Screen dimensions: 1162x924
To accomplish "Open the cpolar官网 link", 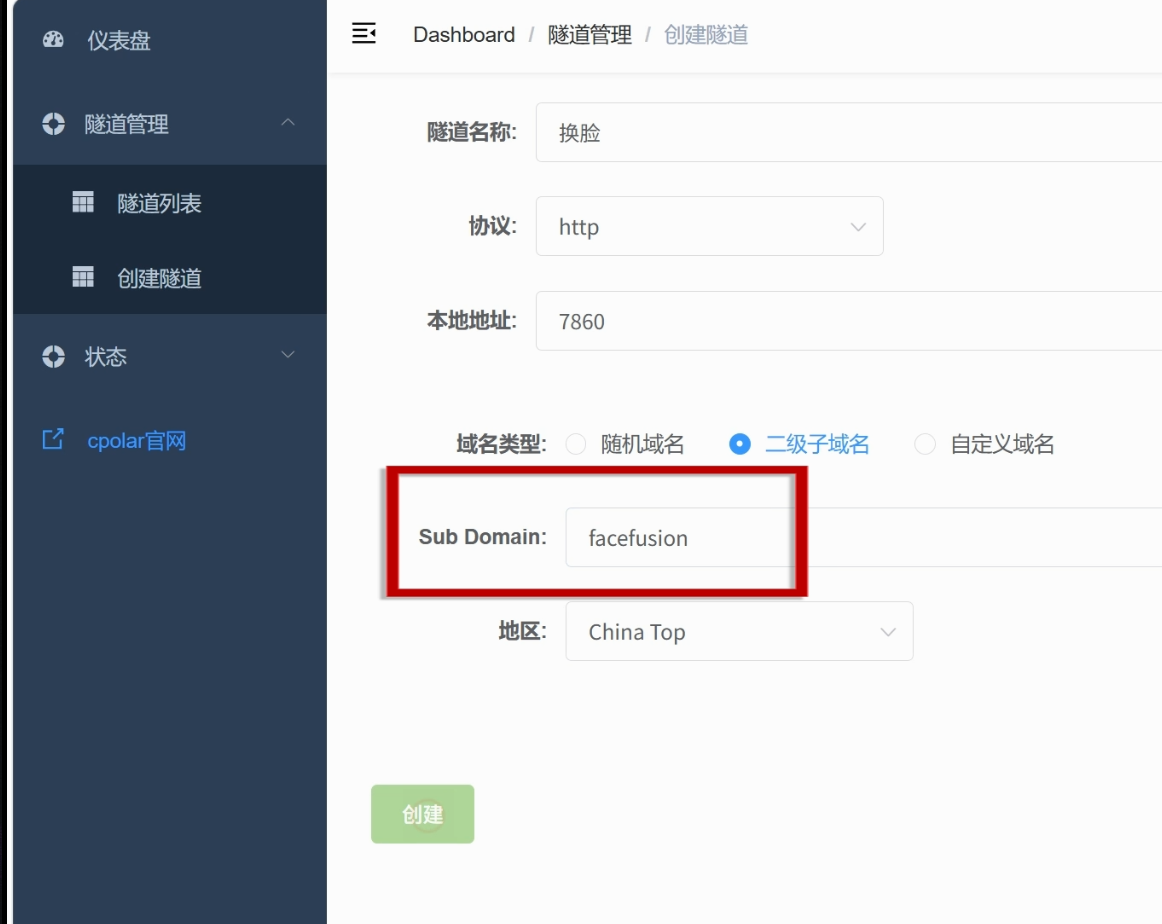I will click(136, 441).
